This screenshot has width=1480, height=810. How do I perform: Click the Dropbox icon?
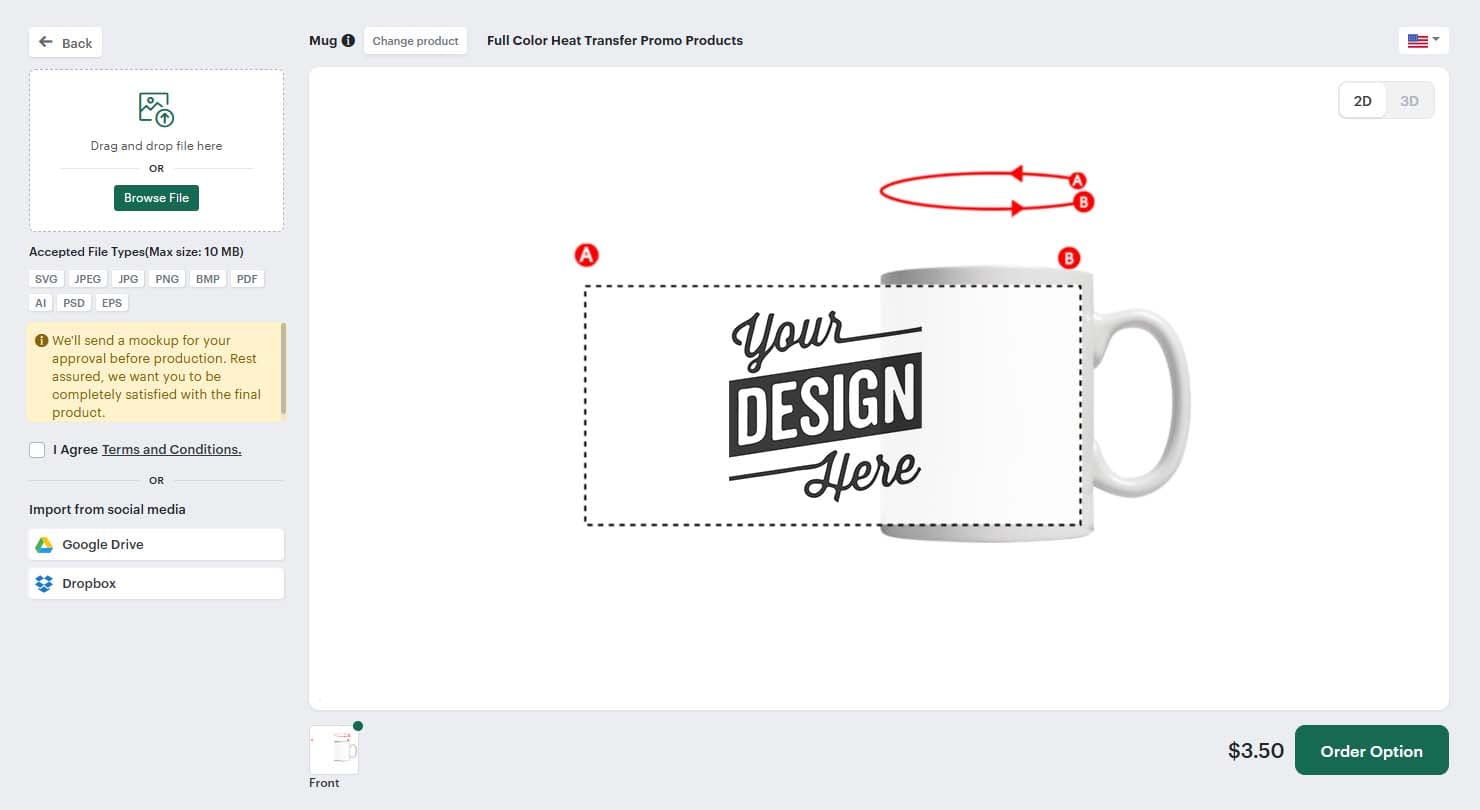[x=44, y=584]
